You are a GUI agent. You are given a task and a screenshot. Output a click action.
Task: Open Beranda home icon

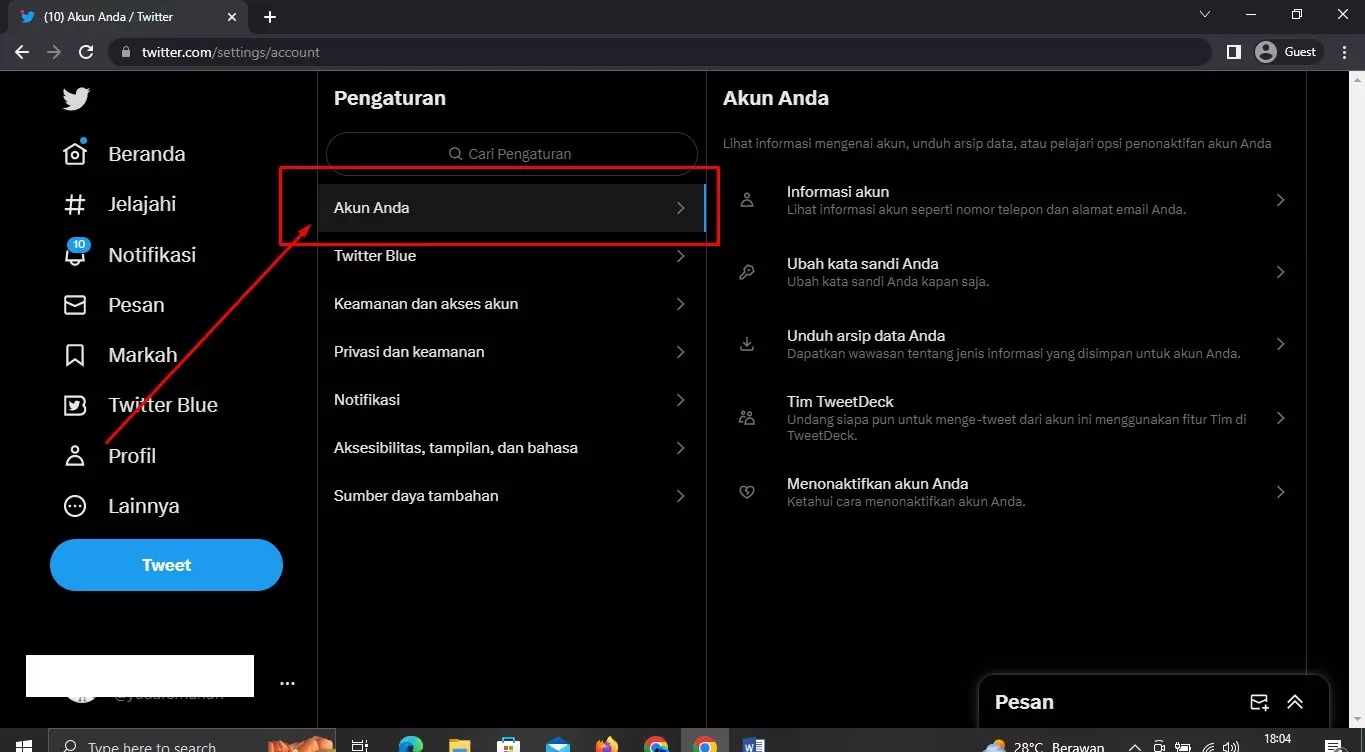point(75,154)
